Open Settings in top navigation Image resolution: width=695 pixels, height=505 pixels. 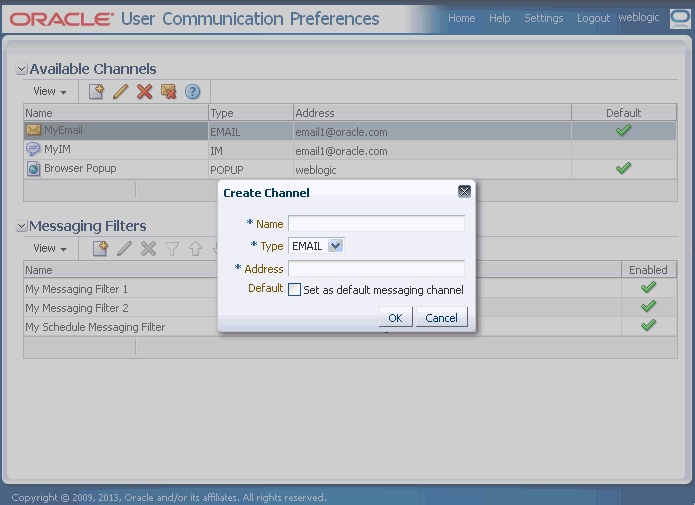[543, 18]
